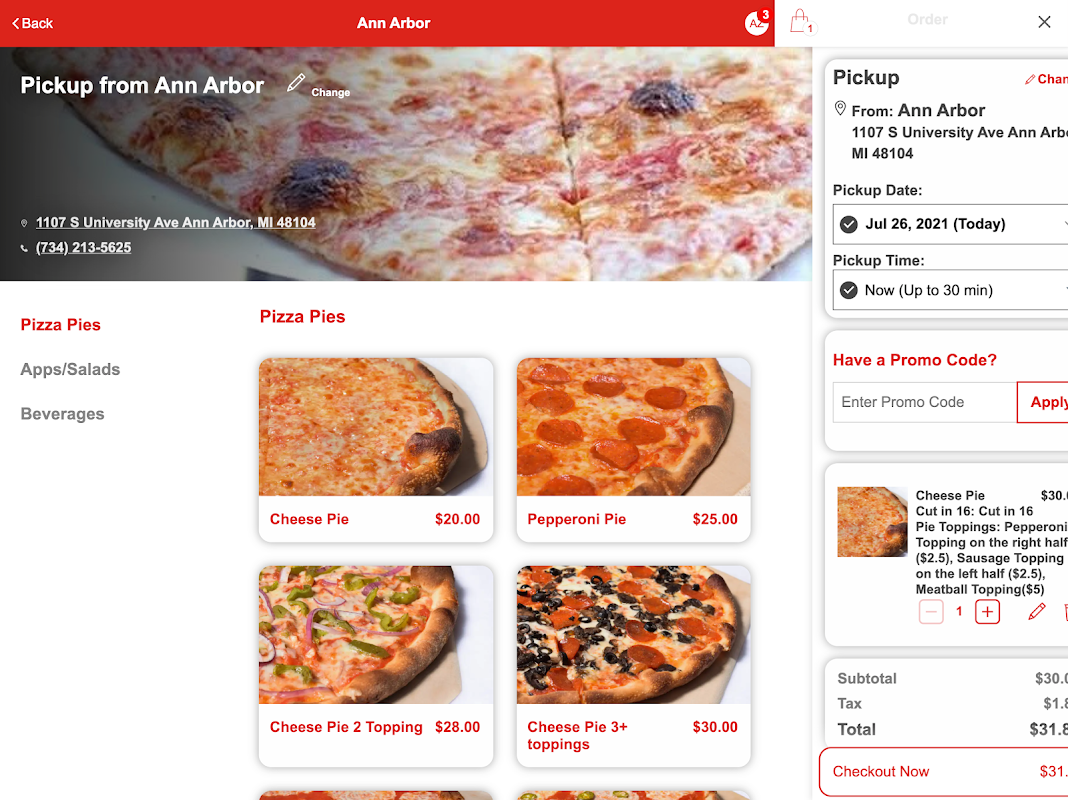Click the location pin beside the address
The image size is (1068, 800).
[x=25, y=223]
